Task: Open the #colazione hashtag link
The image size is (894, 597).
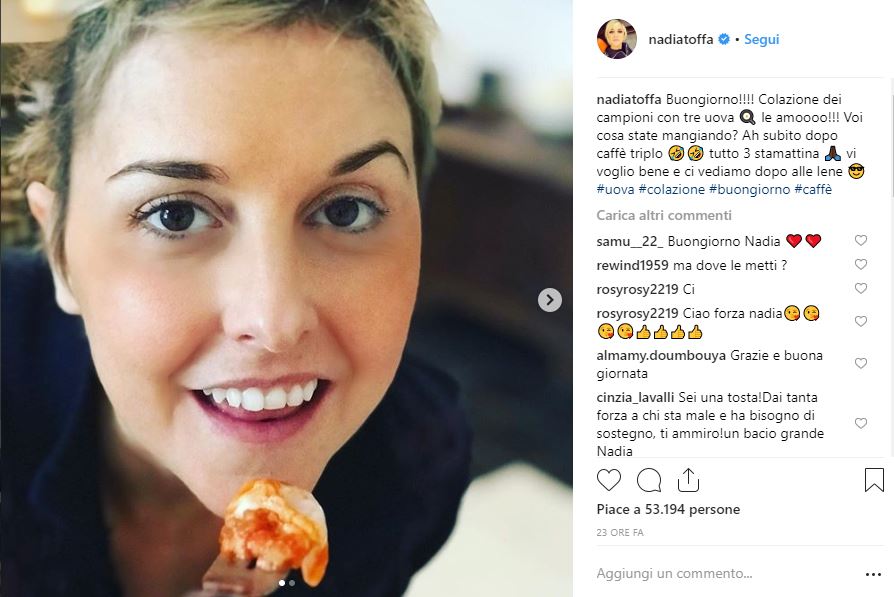Action: (671, 189)
